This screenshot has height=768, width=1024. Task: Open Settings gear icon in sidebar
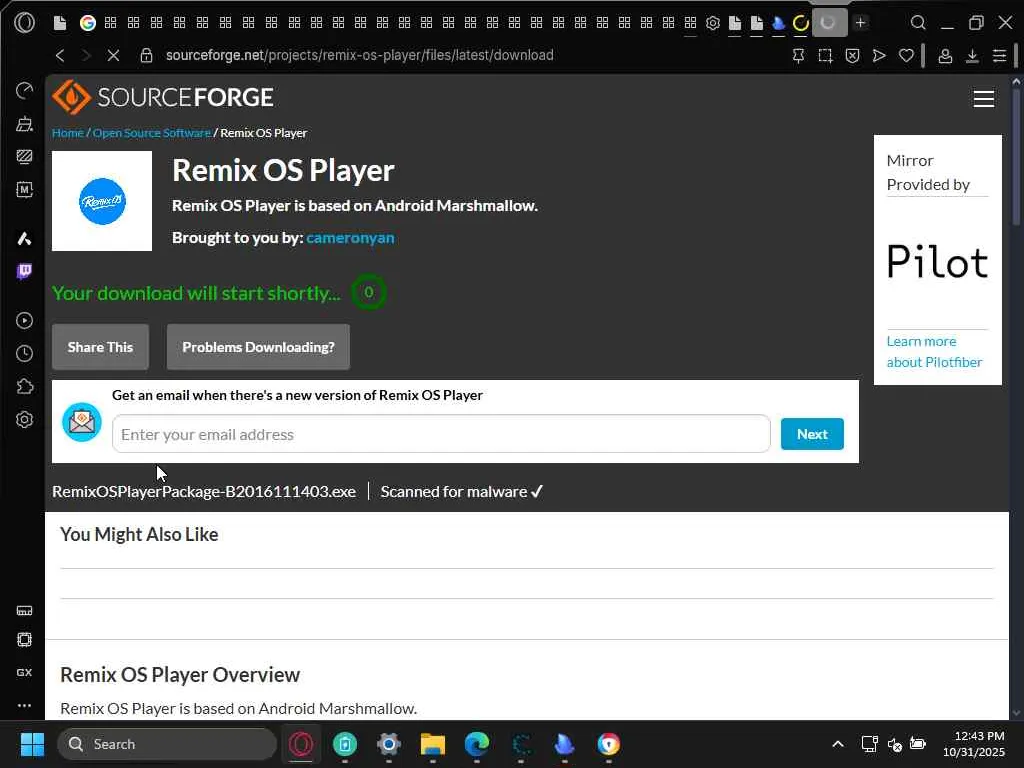(x=24, y=419)
